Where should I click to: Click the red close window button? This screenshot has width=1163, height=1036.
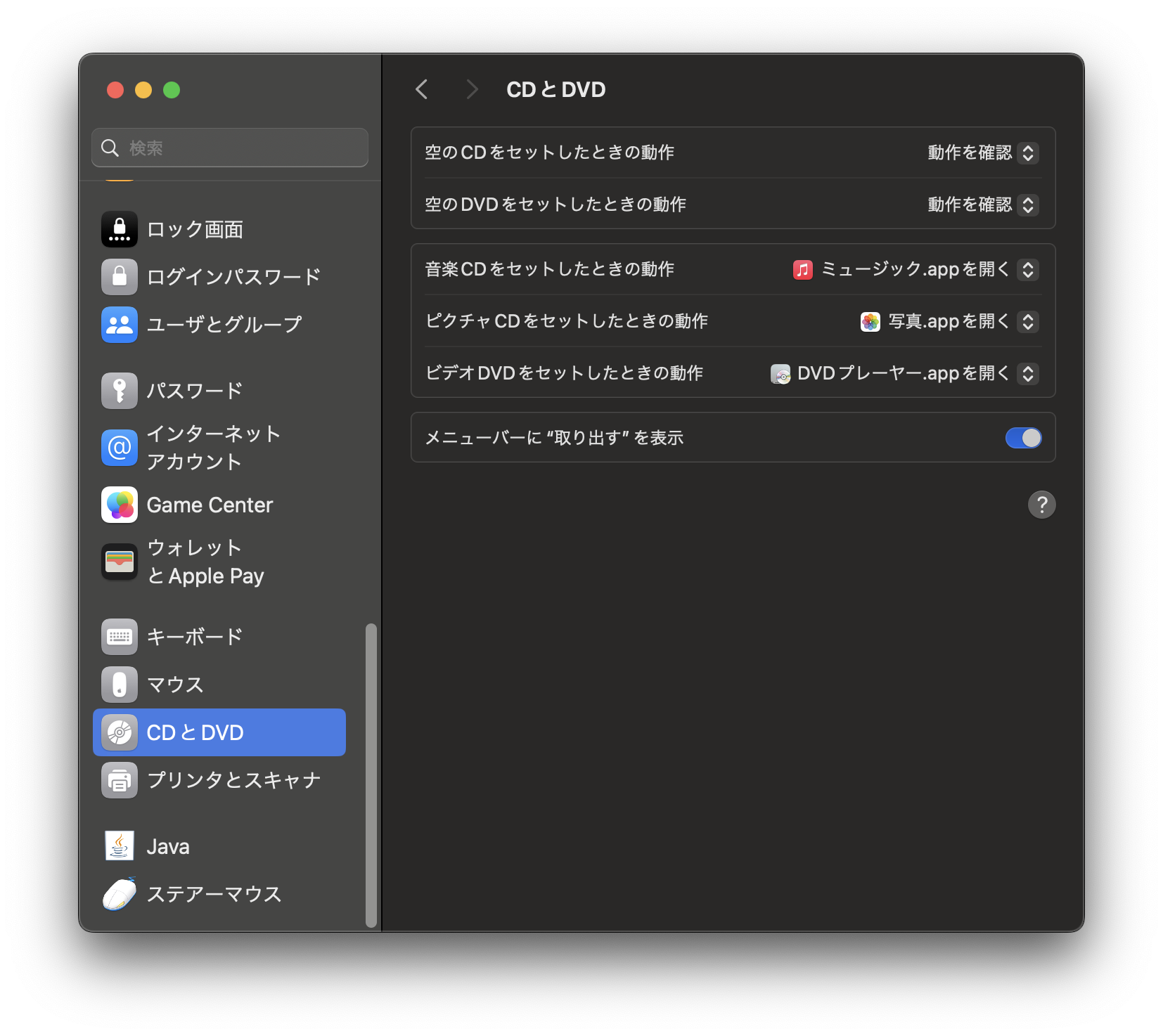pyautogui.click(x=115, y=90)
